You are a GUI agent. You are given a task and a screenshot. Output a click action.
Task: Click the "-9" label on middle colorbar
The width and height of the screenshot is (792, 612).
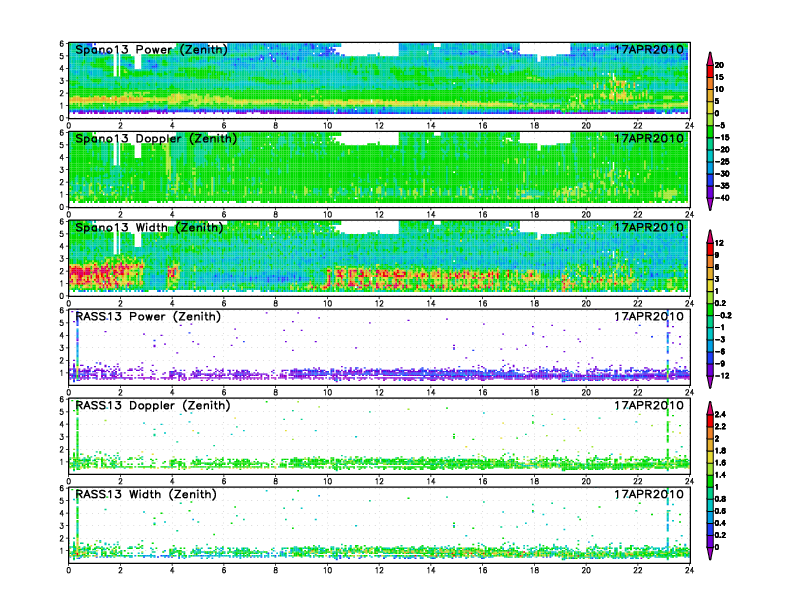click(720, 364)
